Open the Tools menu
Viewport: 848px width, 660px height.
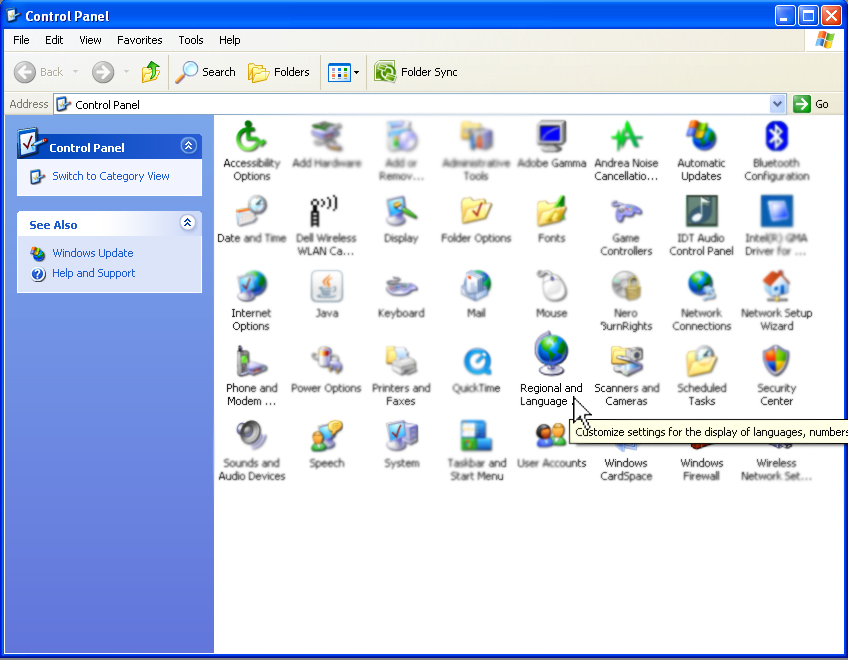pos(191,40)
